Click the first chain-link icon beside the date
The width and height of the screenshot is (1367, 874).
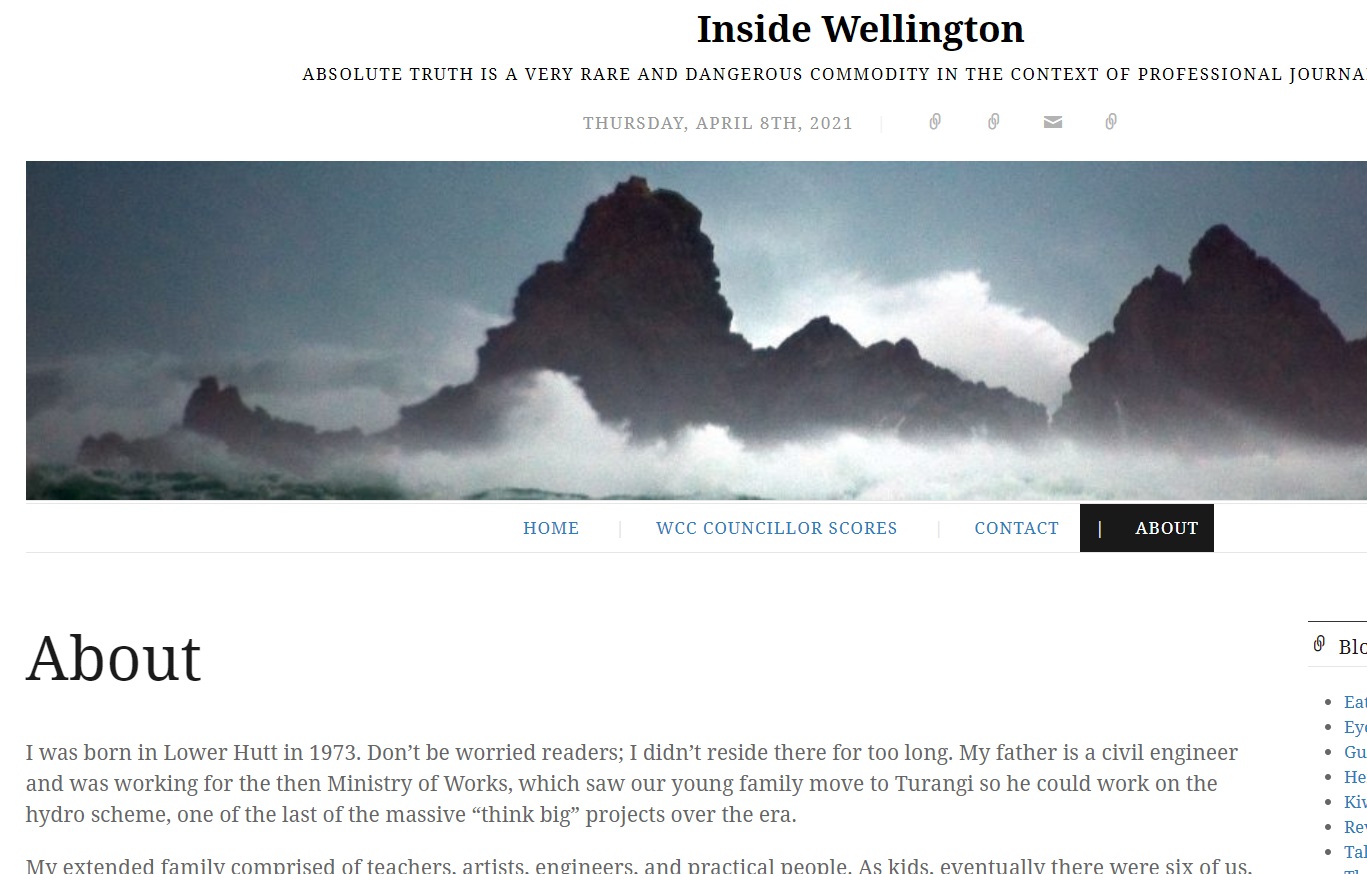pyautogui.click(x=935, y=122)
